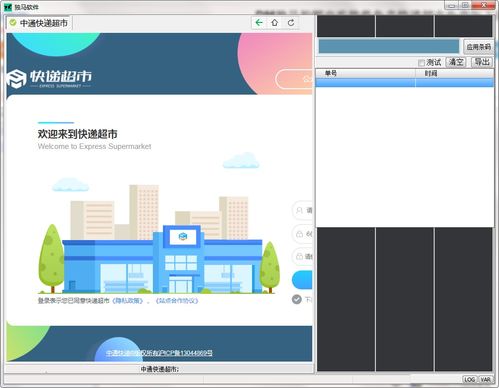Reload the page with refresh icon
This screenshot has height=388, width=499.
click(x=291, y=23)
